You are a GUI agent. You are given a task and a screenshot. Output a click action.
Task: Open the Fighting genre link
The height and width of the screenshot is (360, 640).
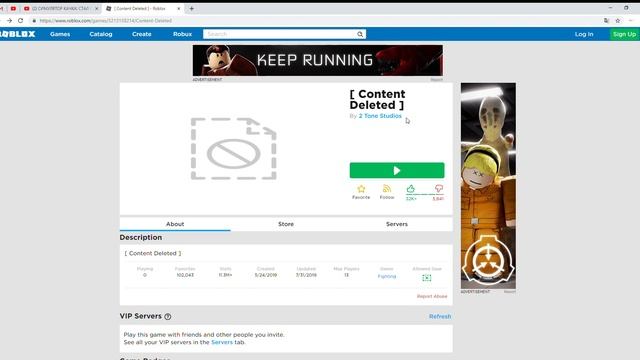(387, 276)
